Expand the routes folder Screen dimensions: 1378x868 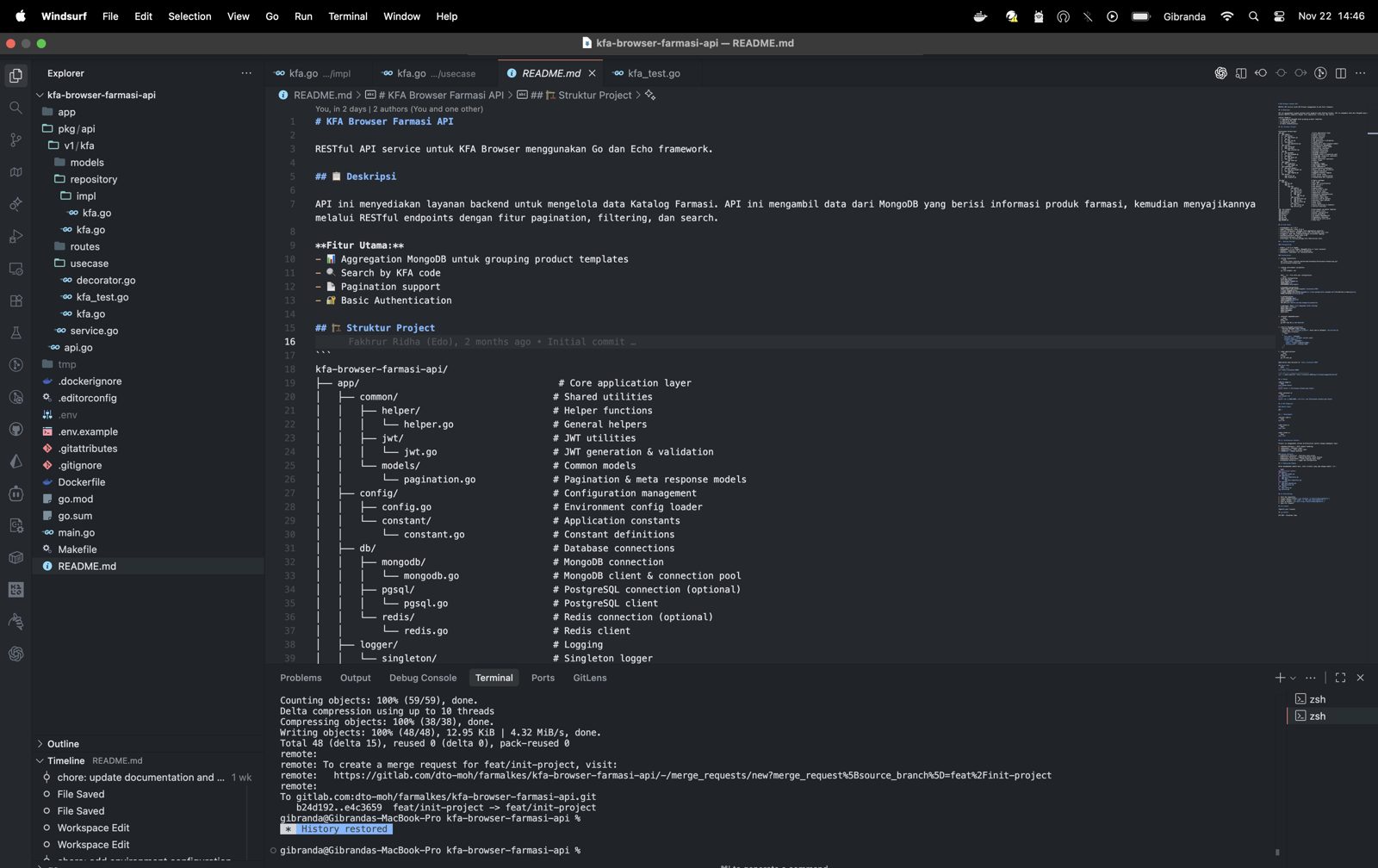[x=84, y=246]
